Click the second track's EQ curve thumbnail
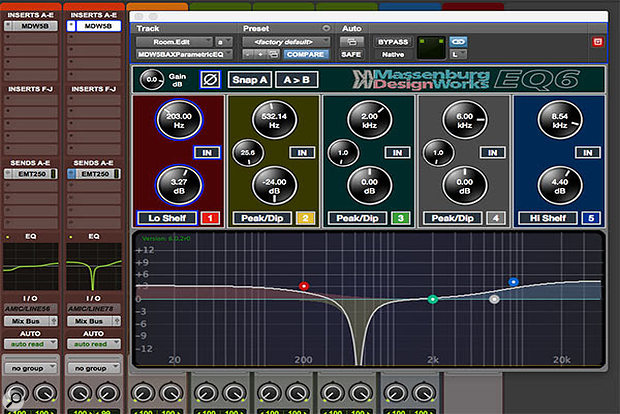 [94, 267]
